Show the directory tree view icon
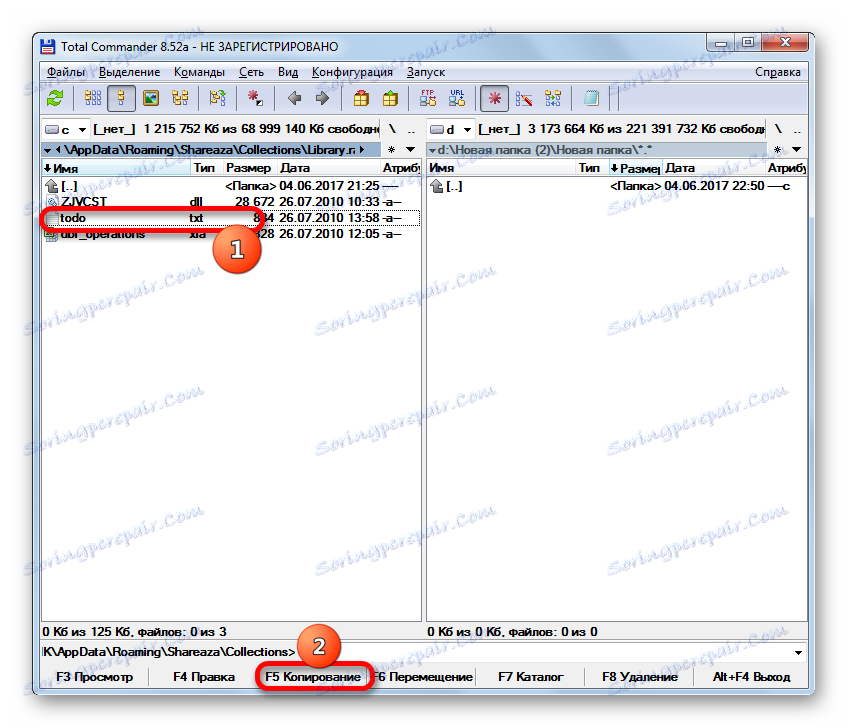This screenshot has width=848, height=728. click(180, 98)
